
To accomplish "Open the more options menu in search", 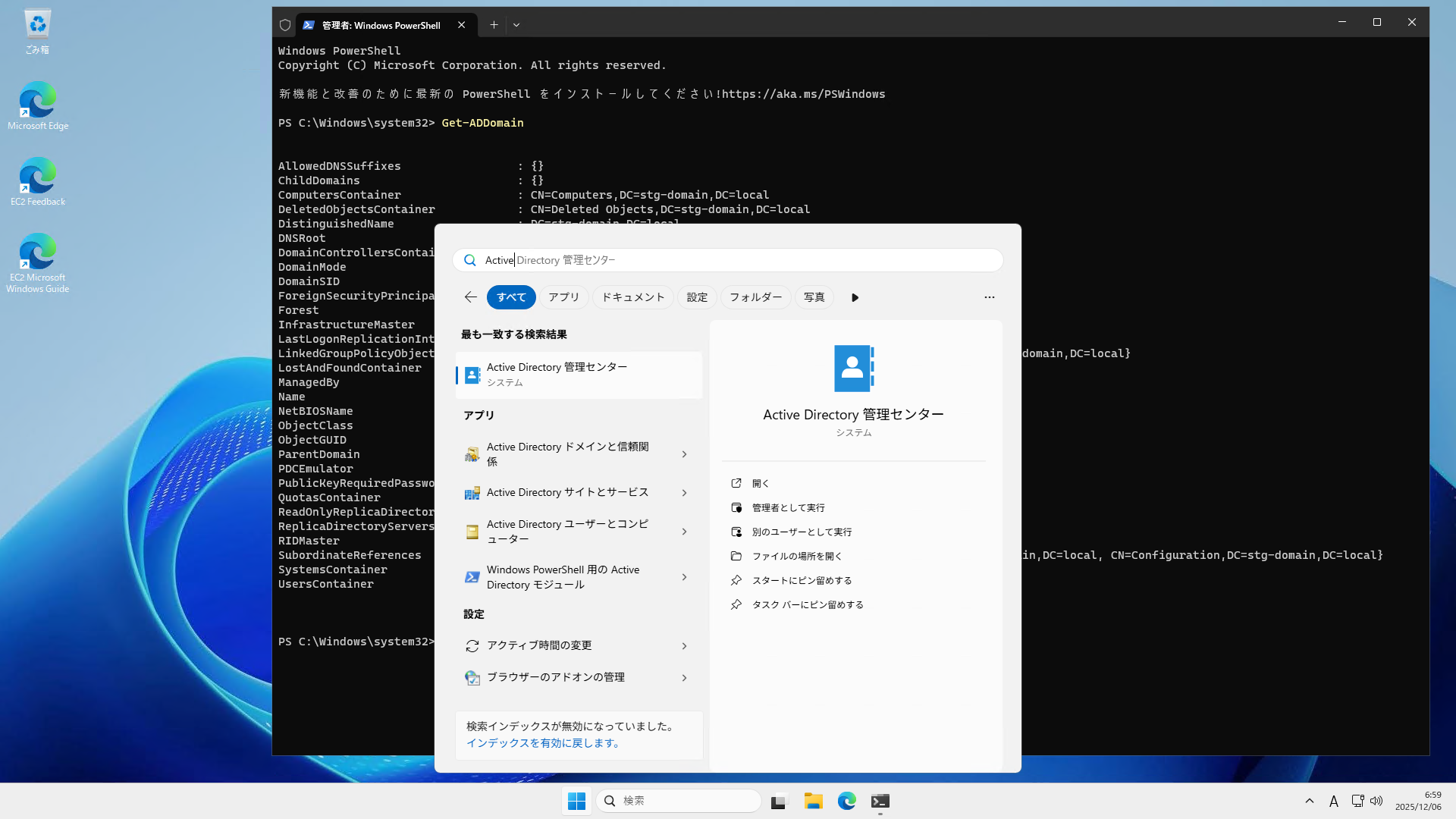I will [990, 297].
